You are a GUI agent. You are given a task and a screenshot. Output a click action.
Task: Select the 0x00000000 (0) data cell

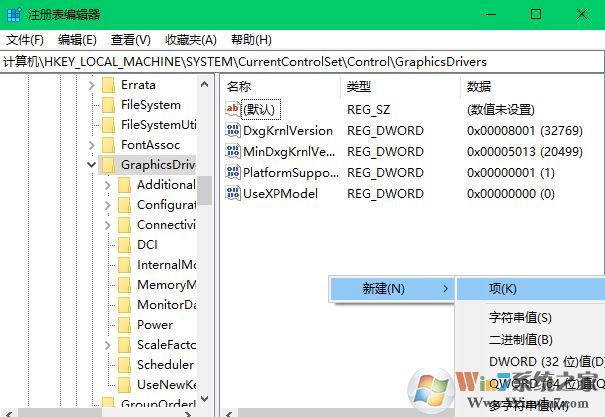[511, 194]
